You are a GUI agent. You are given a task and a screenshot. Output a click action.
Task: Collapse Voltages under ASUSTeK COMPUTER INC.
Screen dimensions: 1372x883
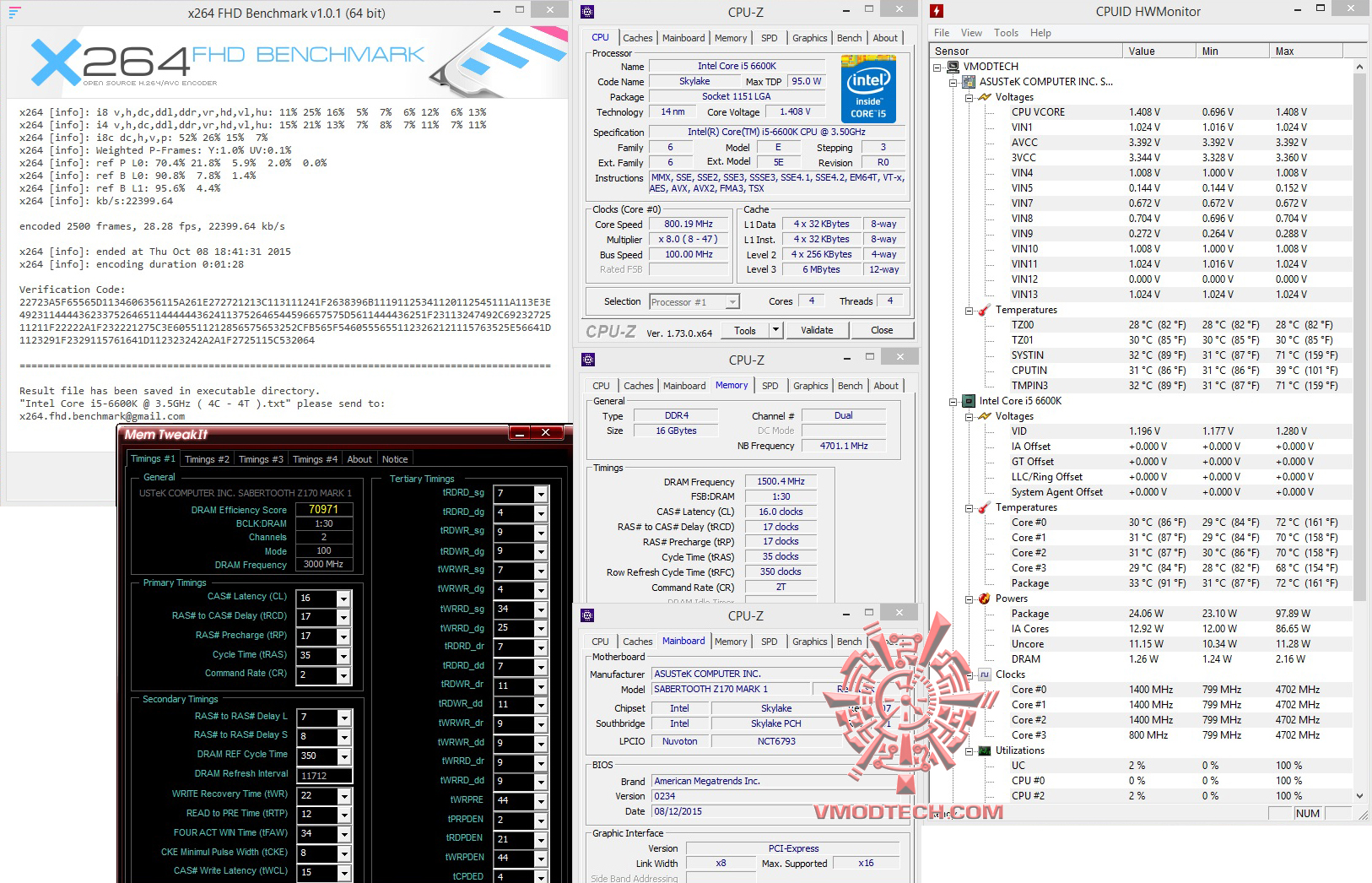[969, 97]
